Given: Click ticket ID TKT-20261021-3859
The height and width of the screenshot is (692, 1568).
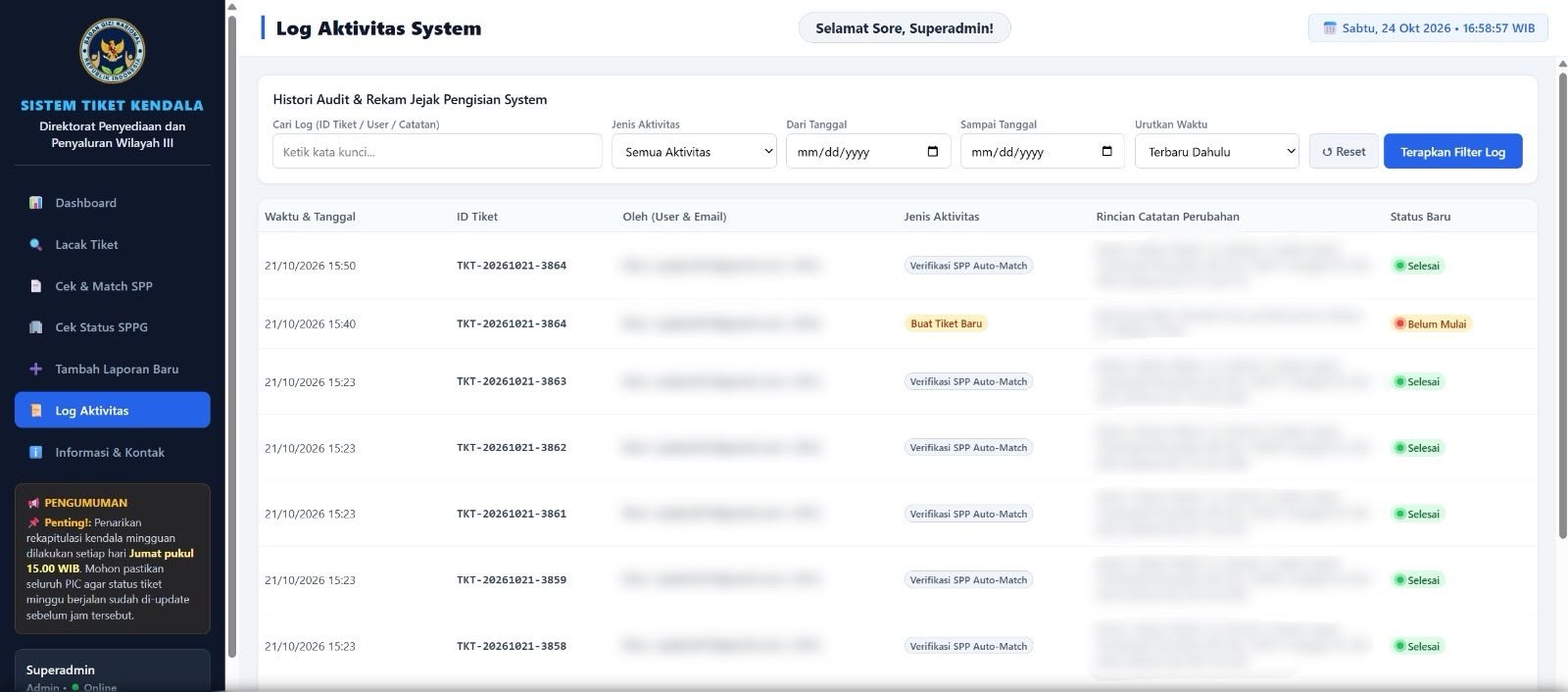Looking at the screenshot, I should 512,580.
